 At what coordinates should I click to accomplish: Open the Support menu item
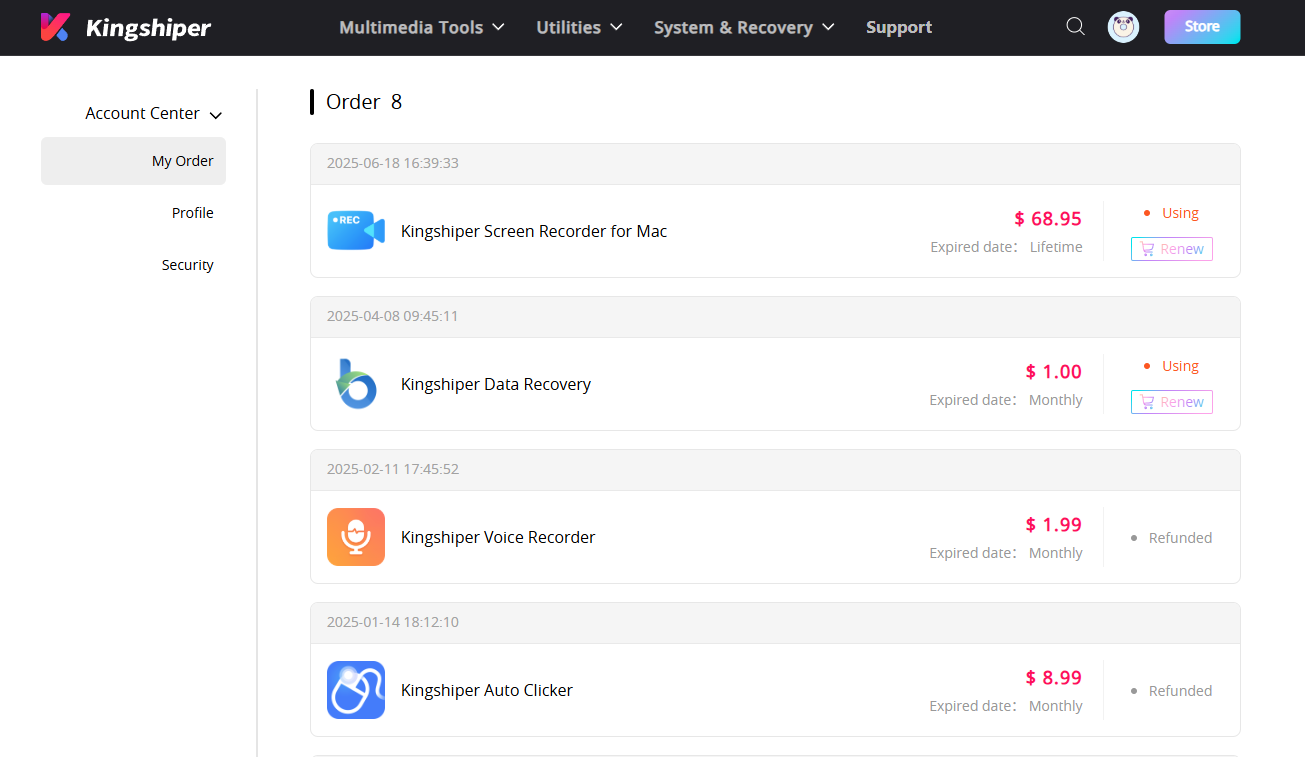pyautogui.click(x=898, y=27)
